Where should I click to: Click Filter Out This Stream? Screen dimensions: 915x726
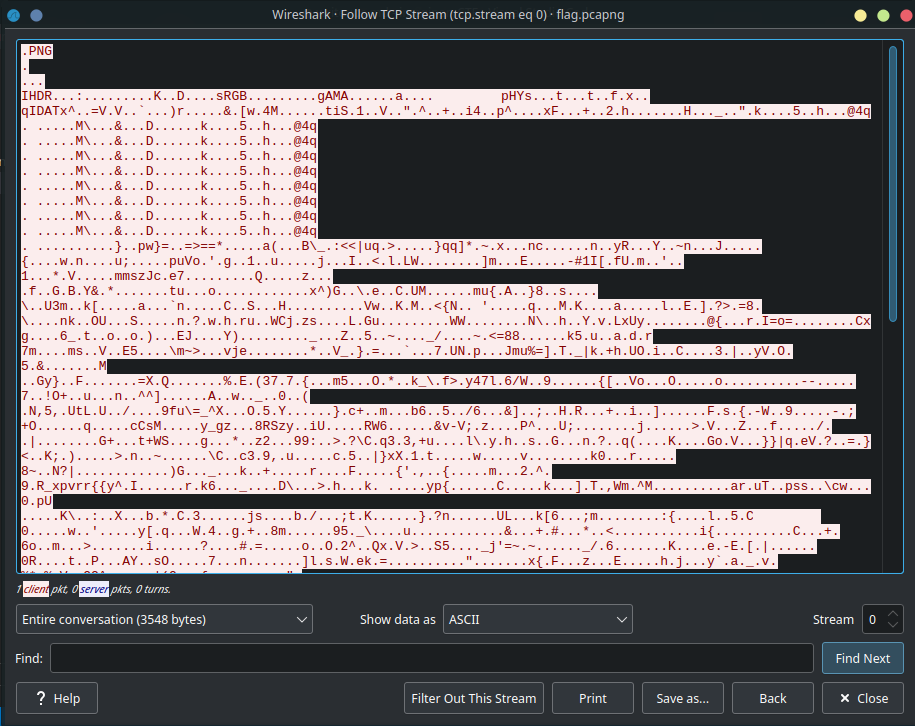[x=475, y=698]
